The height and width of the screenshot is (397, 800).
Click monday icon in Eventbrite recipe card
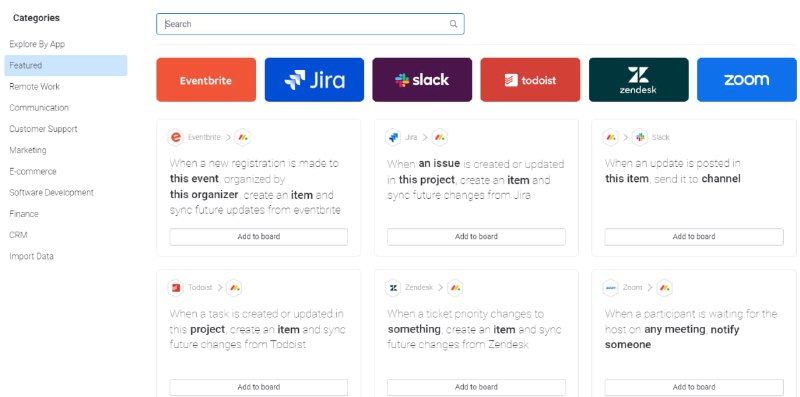[243, 137]
